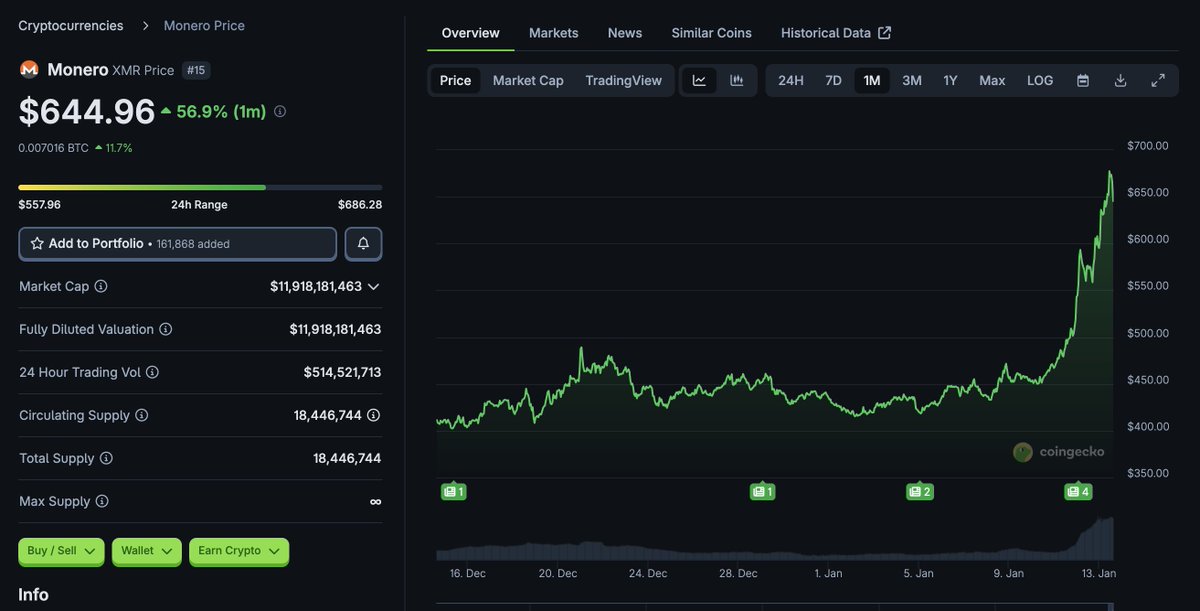Screen dimensions: 1200x611
Task: Open the News tab
Action: coord(625,33)
